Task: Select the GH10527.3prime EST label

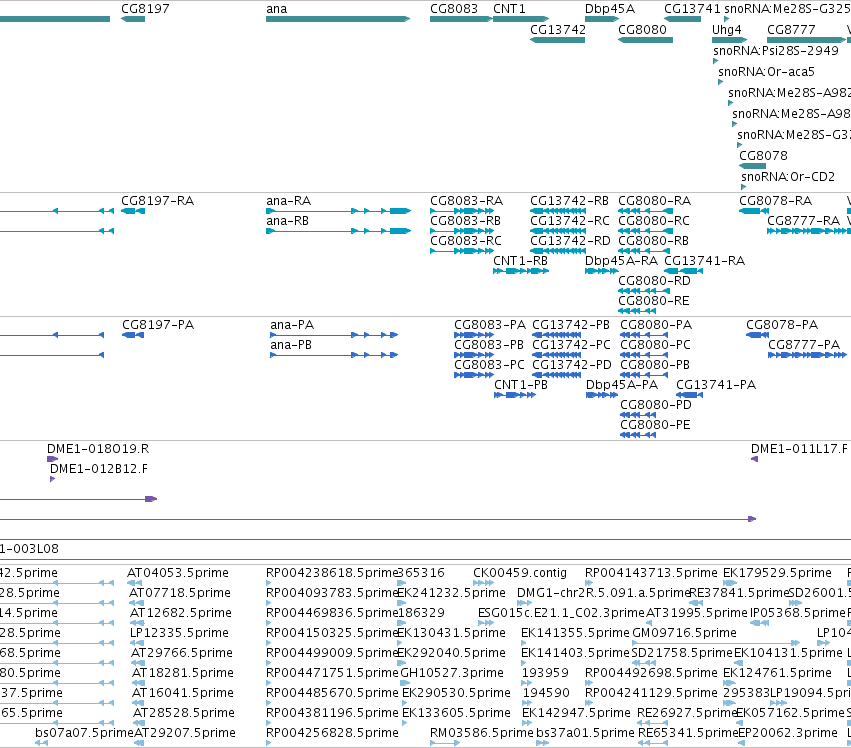Action: point(452,673)
